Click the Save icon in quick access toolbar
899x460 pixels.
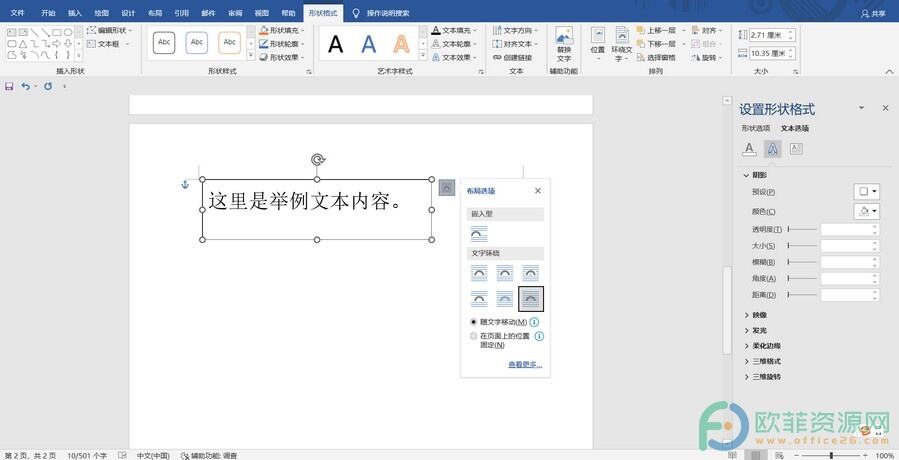click(9, 87)
